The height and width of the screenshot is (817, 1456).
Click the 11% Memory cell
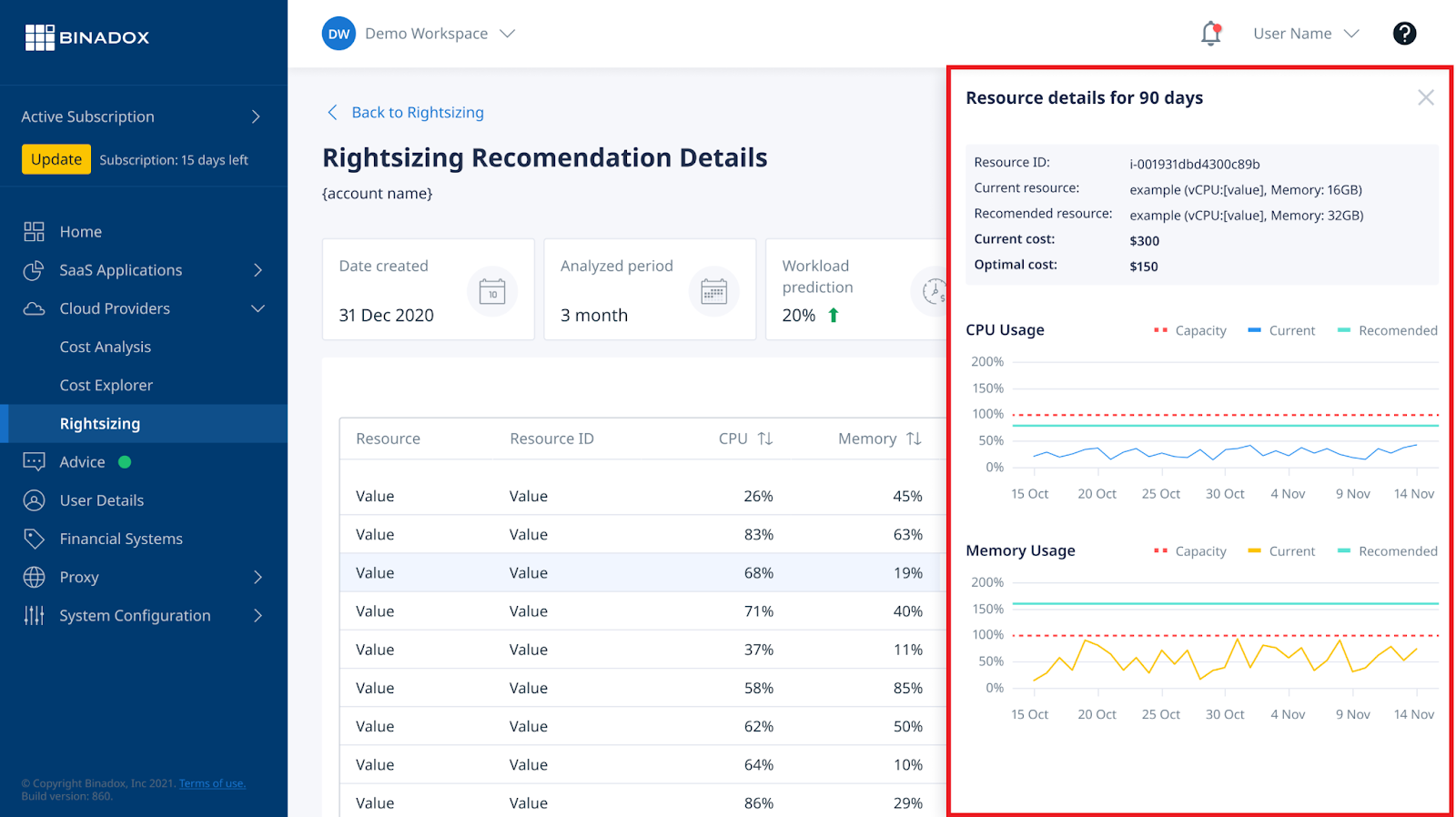907,650
